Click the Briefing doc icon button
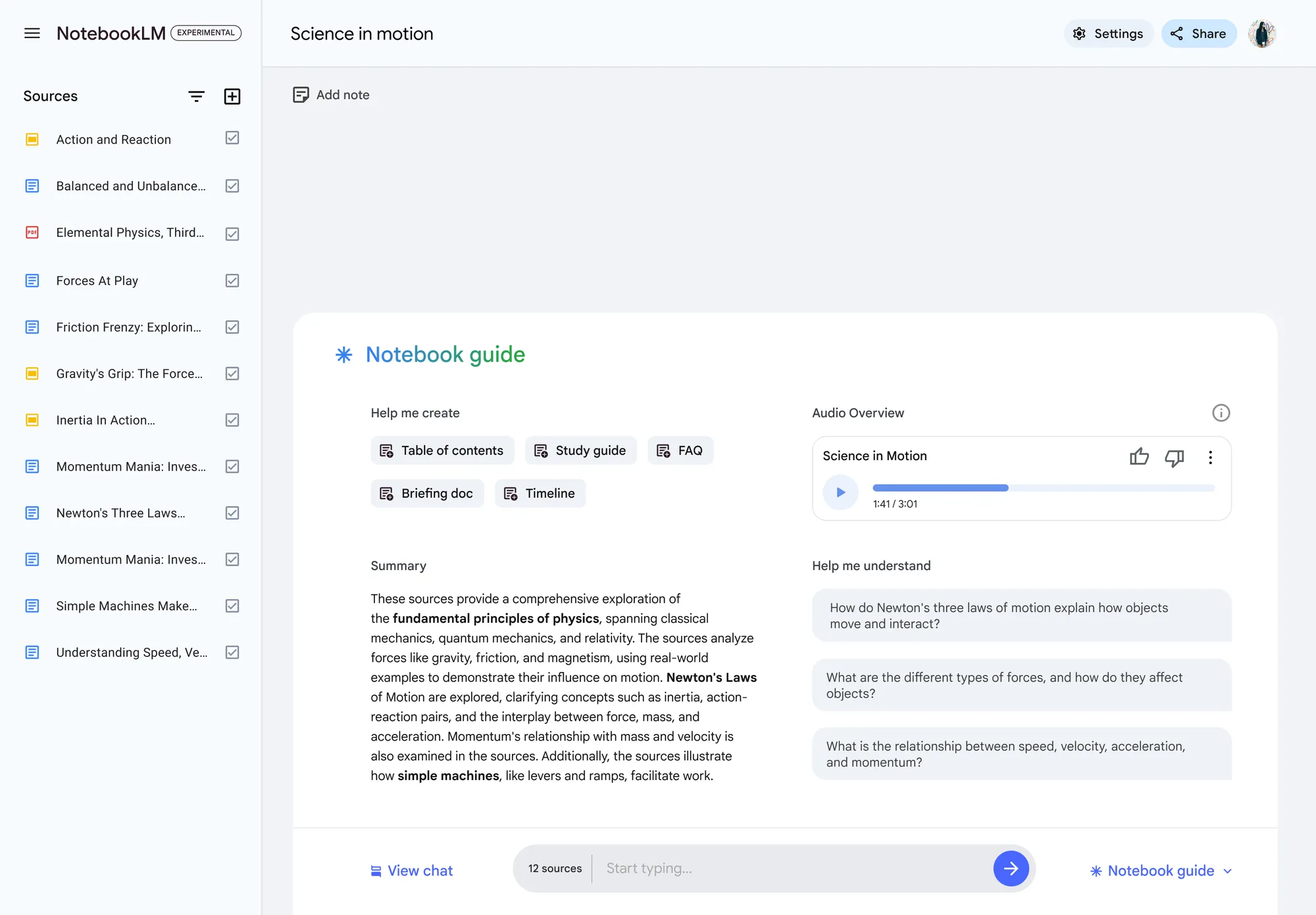The width and height of the screenshot is (1316, 915). [388, 493]
